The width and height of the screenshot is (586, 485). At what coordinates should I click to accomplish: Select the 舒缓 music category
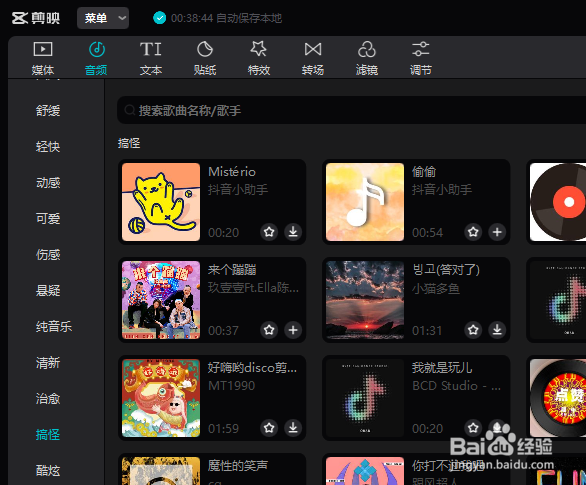pyautogui.click(x=48, y=111)
